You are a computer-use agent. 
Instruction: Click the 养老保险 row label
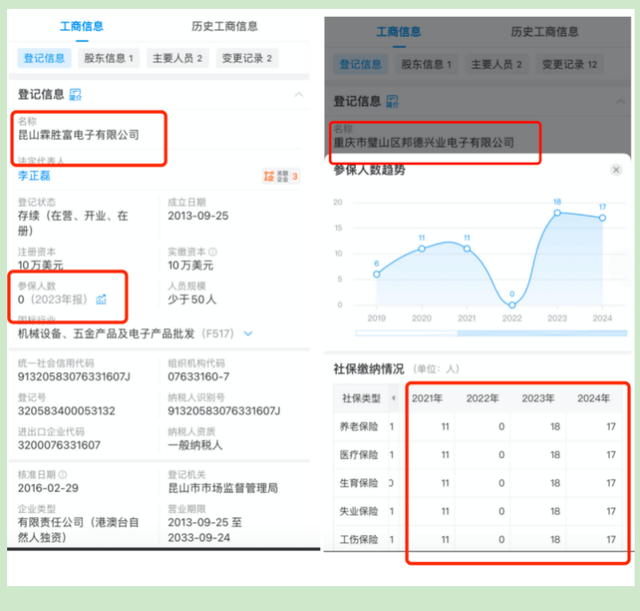point(359,427)
